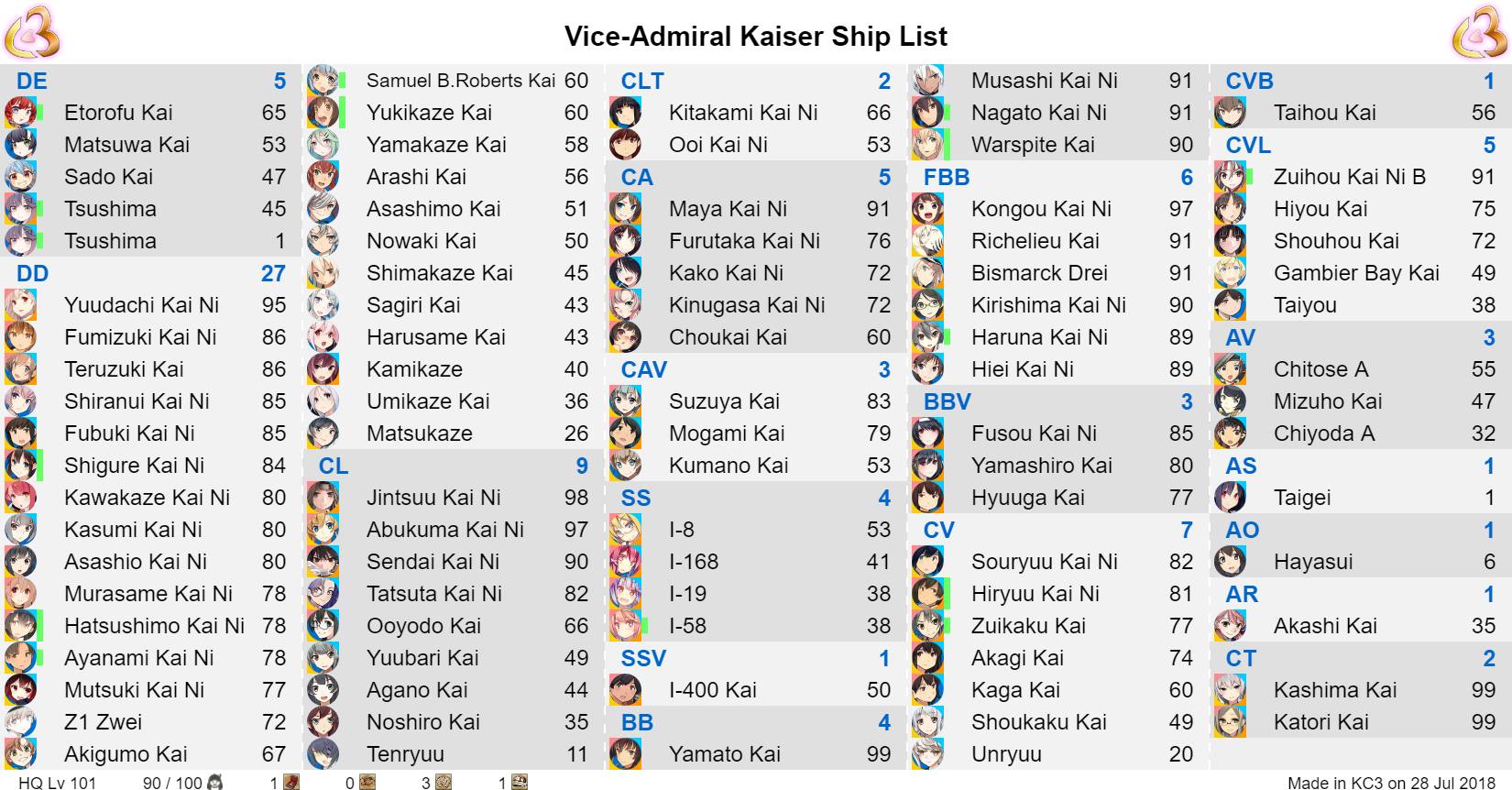Click the Akashi Kai portrait icon
The width and height of the screenshot is (1512, 790).
pos(1230,626)
